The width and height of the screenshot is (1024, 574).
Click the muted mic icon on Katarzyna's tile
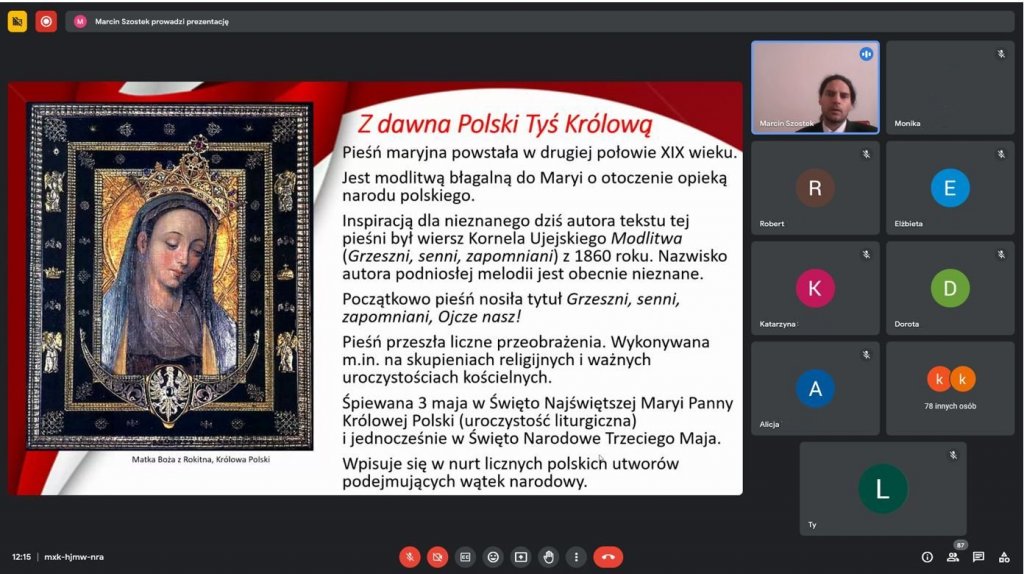click(866, 255)
